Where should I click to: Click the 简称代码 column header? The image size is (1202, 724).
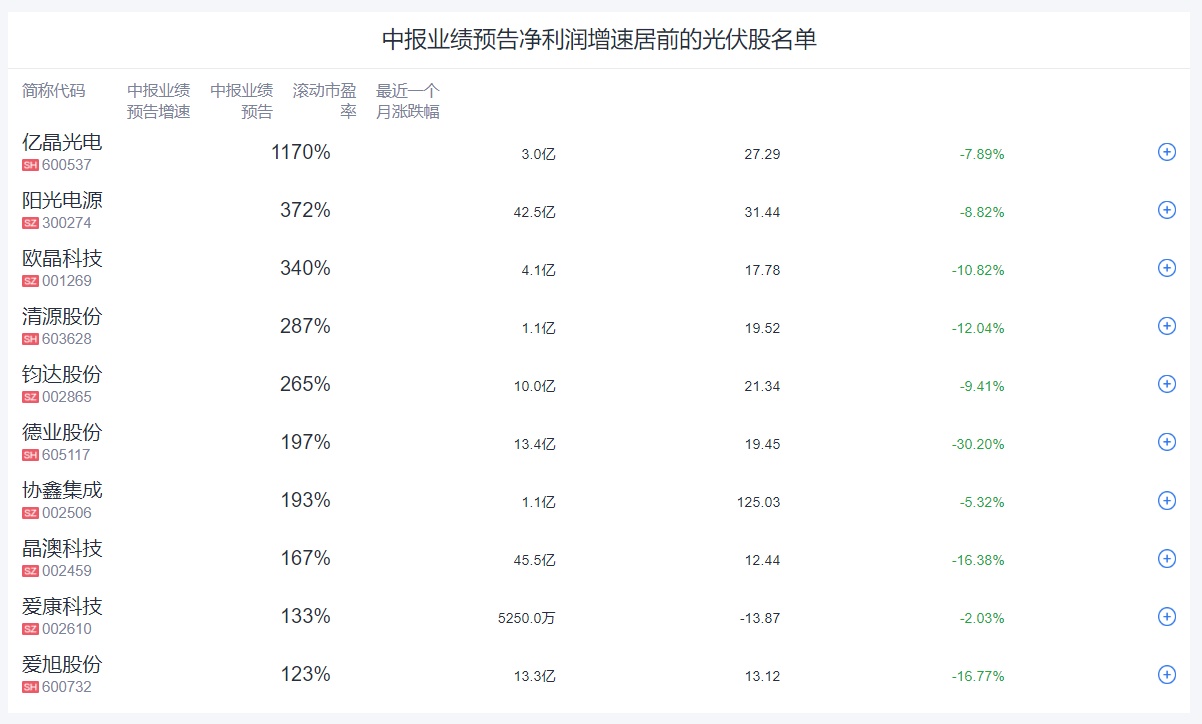click(x=54, y=91)
